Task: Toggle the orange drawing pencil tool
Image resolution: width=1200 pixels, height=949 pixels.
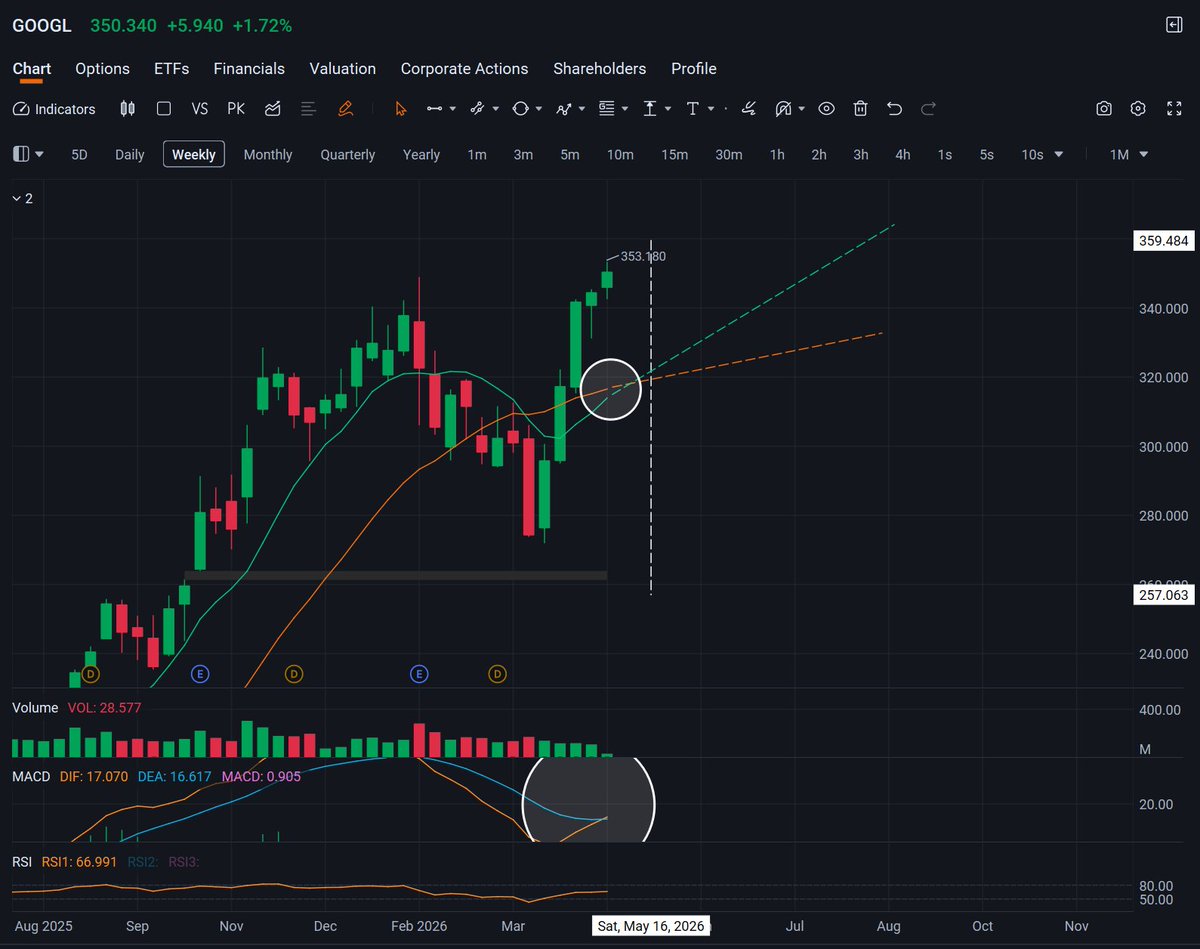Action: [x=345, y=109]
